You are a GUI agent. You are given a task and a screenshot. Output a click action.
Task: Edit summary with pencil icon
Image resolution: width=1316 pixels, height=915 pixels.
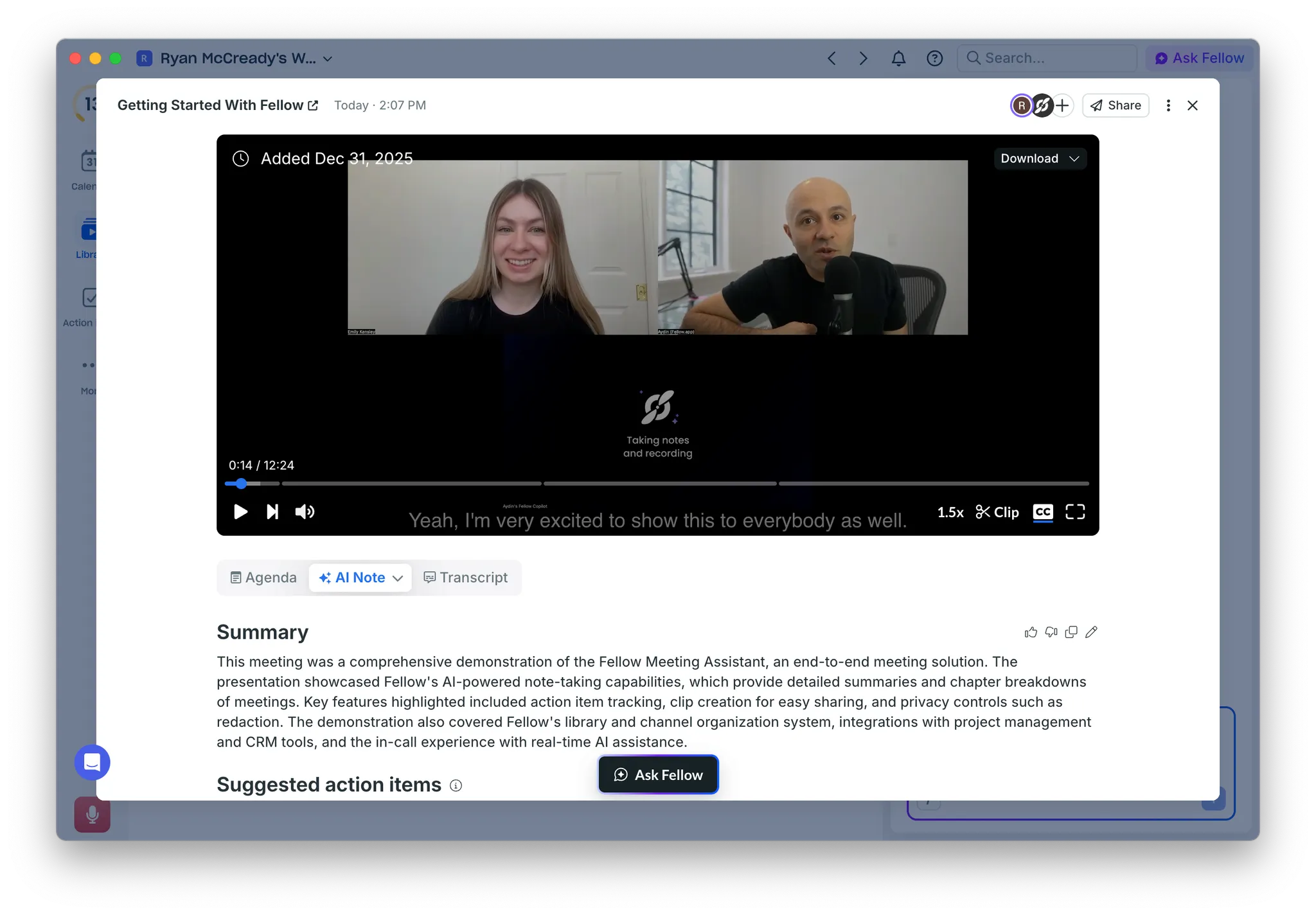tap(1091, 632)
